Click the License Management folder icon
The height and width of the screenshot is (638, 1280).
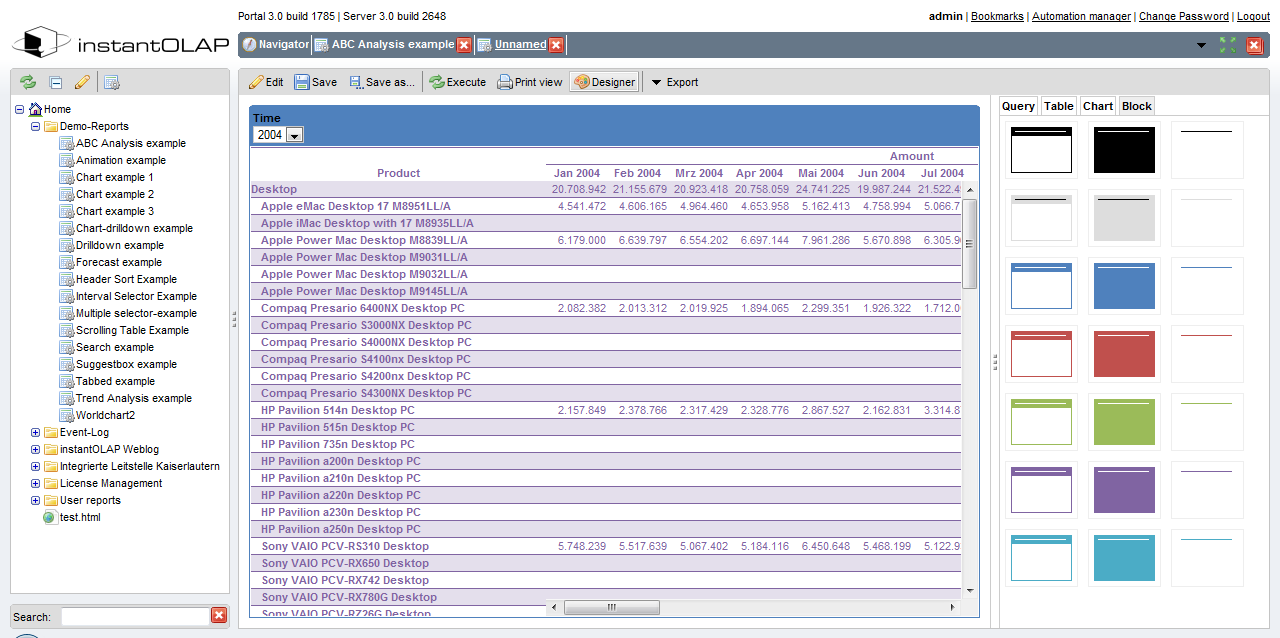point(51,483)
